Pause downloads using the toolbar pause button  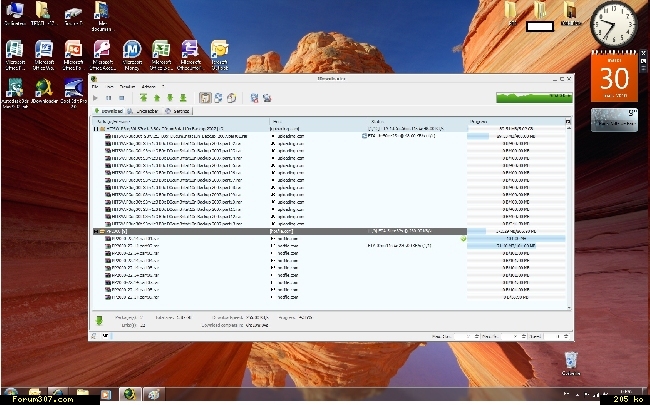click(109, 98)
